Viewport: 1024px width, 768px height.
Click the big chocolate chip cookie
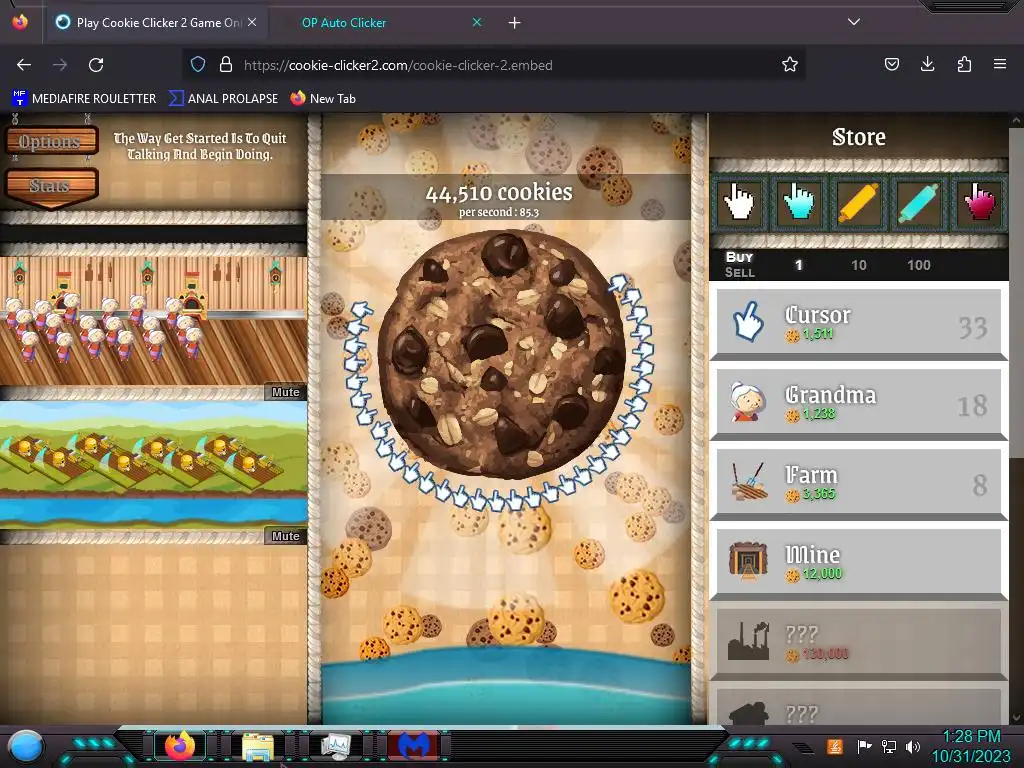(502, 354)
